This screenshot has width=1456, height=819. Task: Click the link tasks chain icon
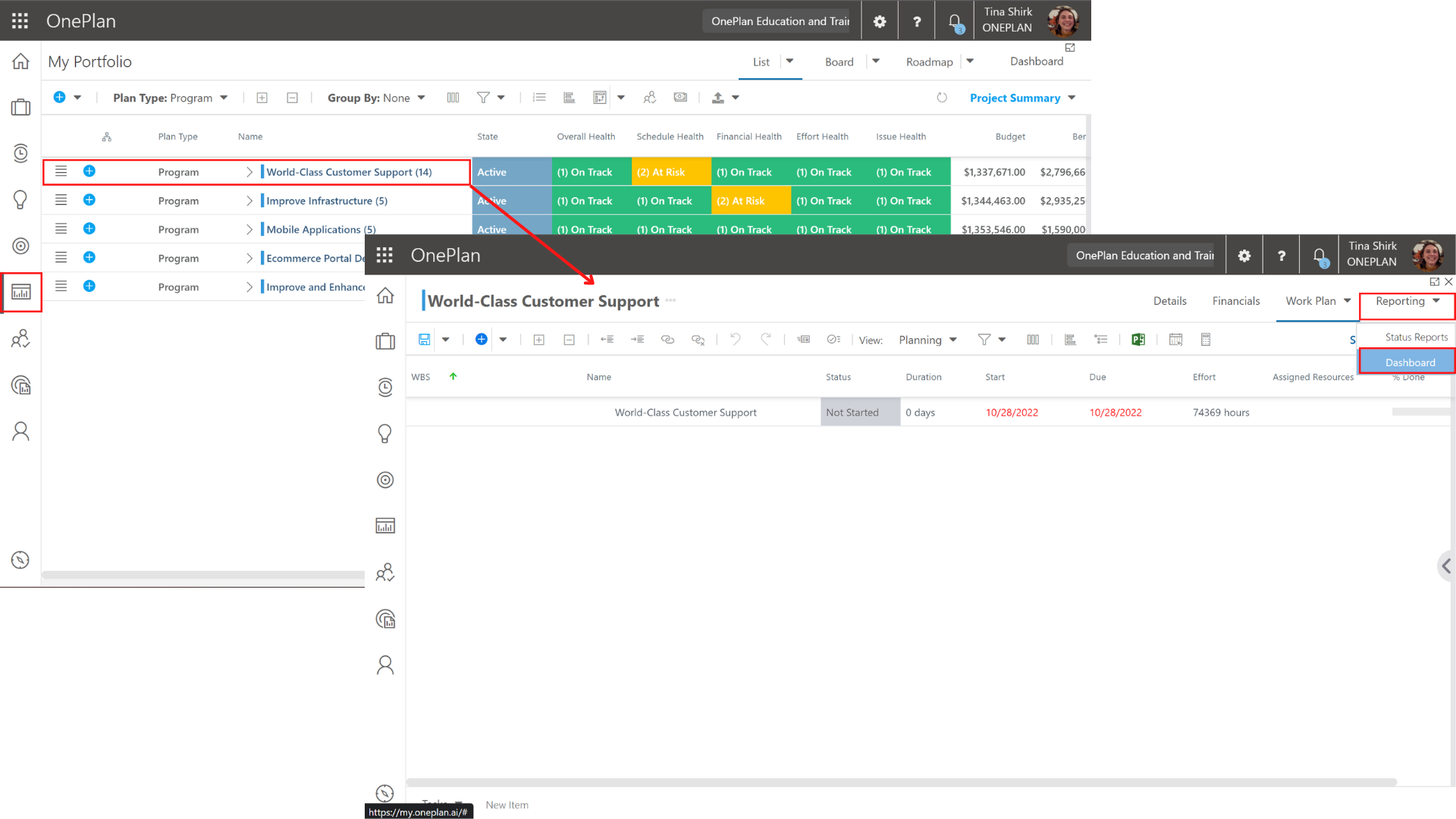coord(667,340)
